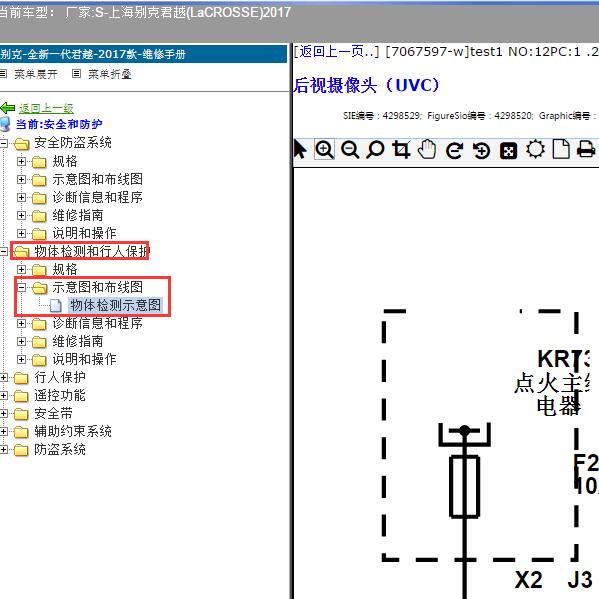Click the folder icon of 行人保护
The height and width of the screenshot is (599, 599).
pos(21,378)
